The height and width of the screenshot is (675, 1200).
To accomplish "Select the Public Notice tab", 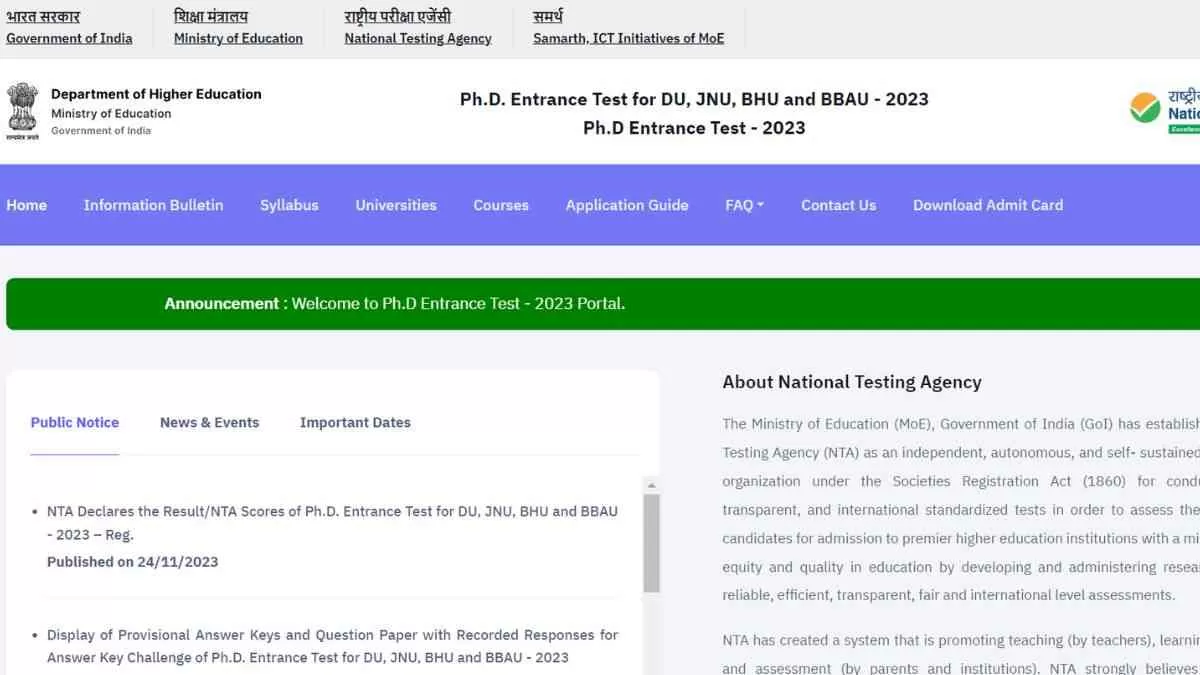I will (75, 422).
